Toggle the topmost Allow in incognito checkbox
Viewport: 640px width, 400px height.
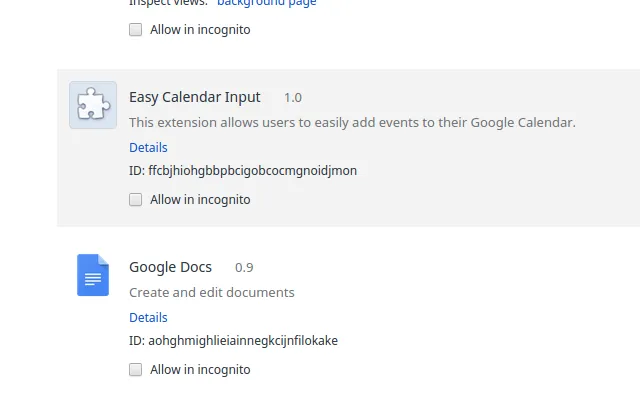136,30
